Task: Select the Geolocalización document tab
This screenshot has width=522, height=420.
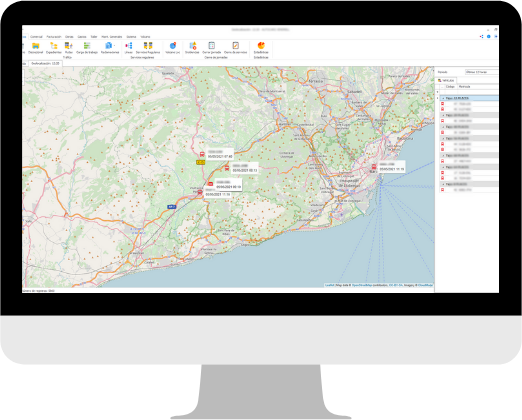Action: pyautogui.click(x=45, y=63)
